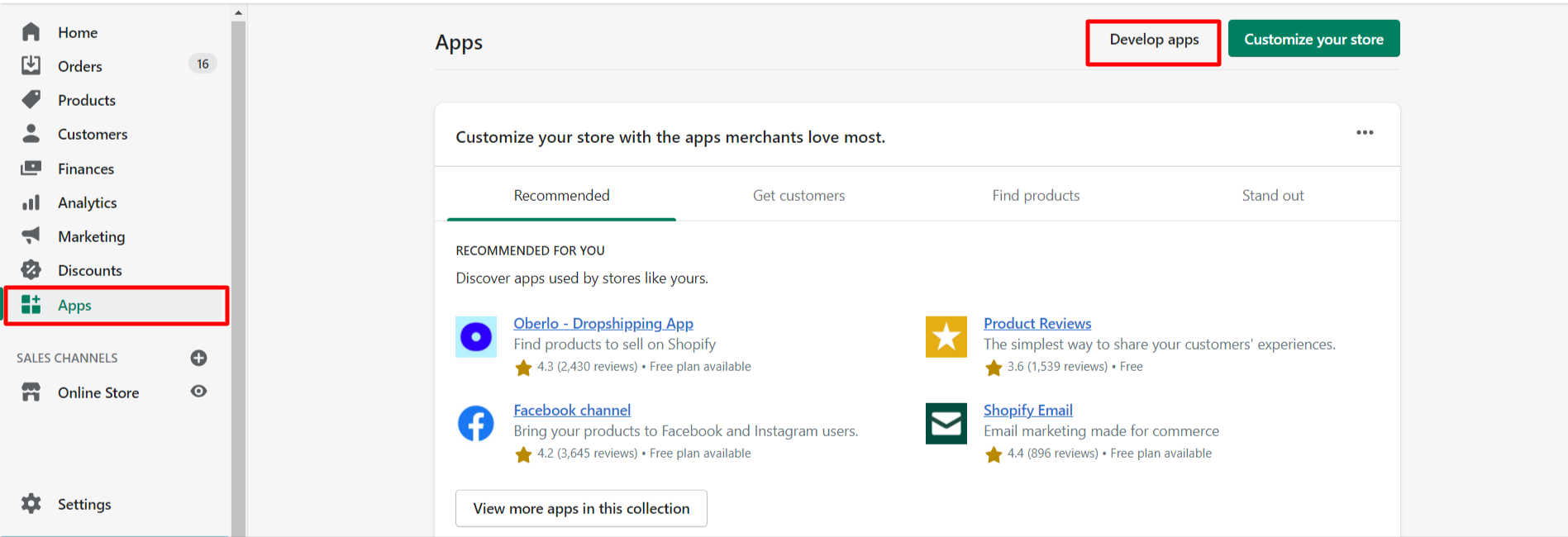This screenshot has width=1568, height=537.
Task: Click the Products tag icon
Action: tap(31, 100)
